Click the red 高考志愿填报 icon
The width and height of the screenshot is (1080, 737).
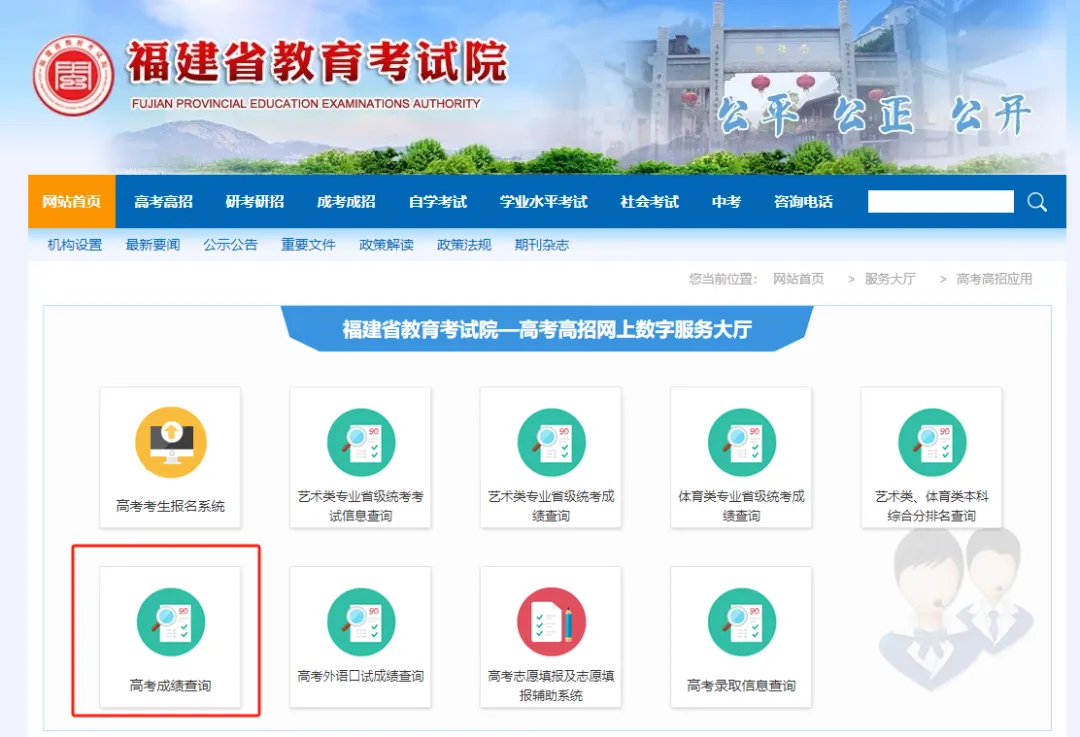tap(551, 622)
